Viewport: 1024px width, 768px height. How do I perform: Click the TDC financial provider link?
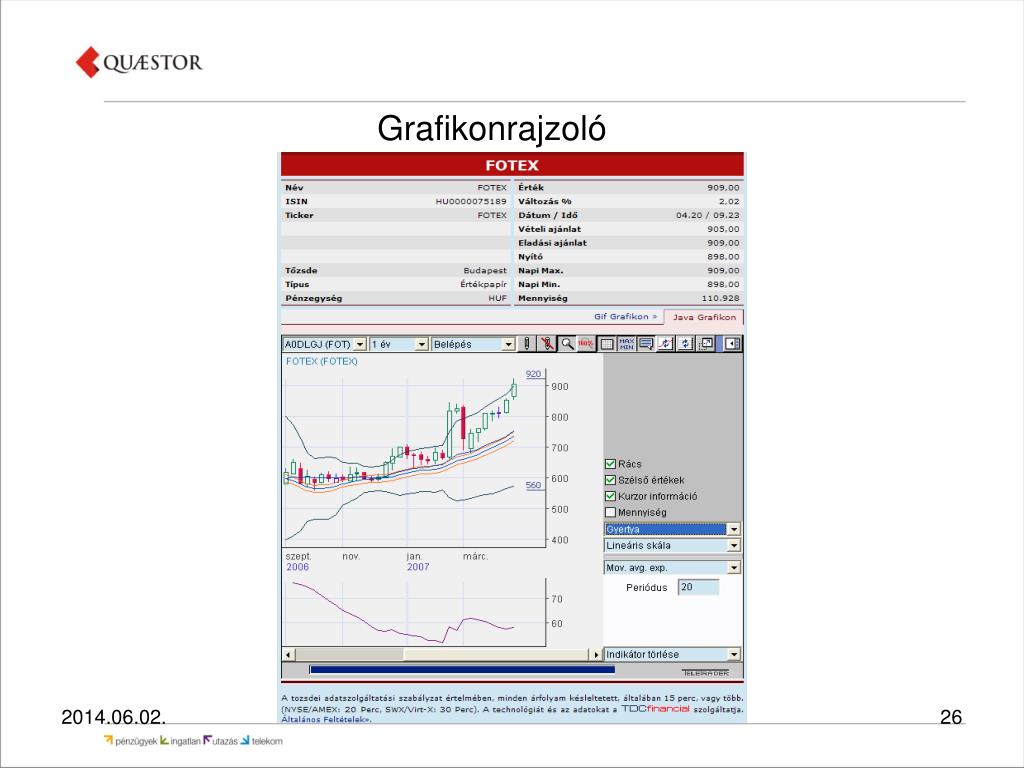[x=655, y=709]
